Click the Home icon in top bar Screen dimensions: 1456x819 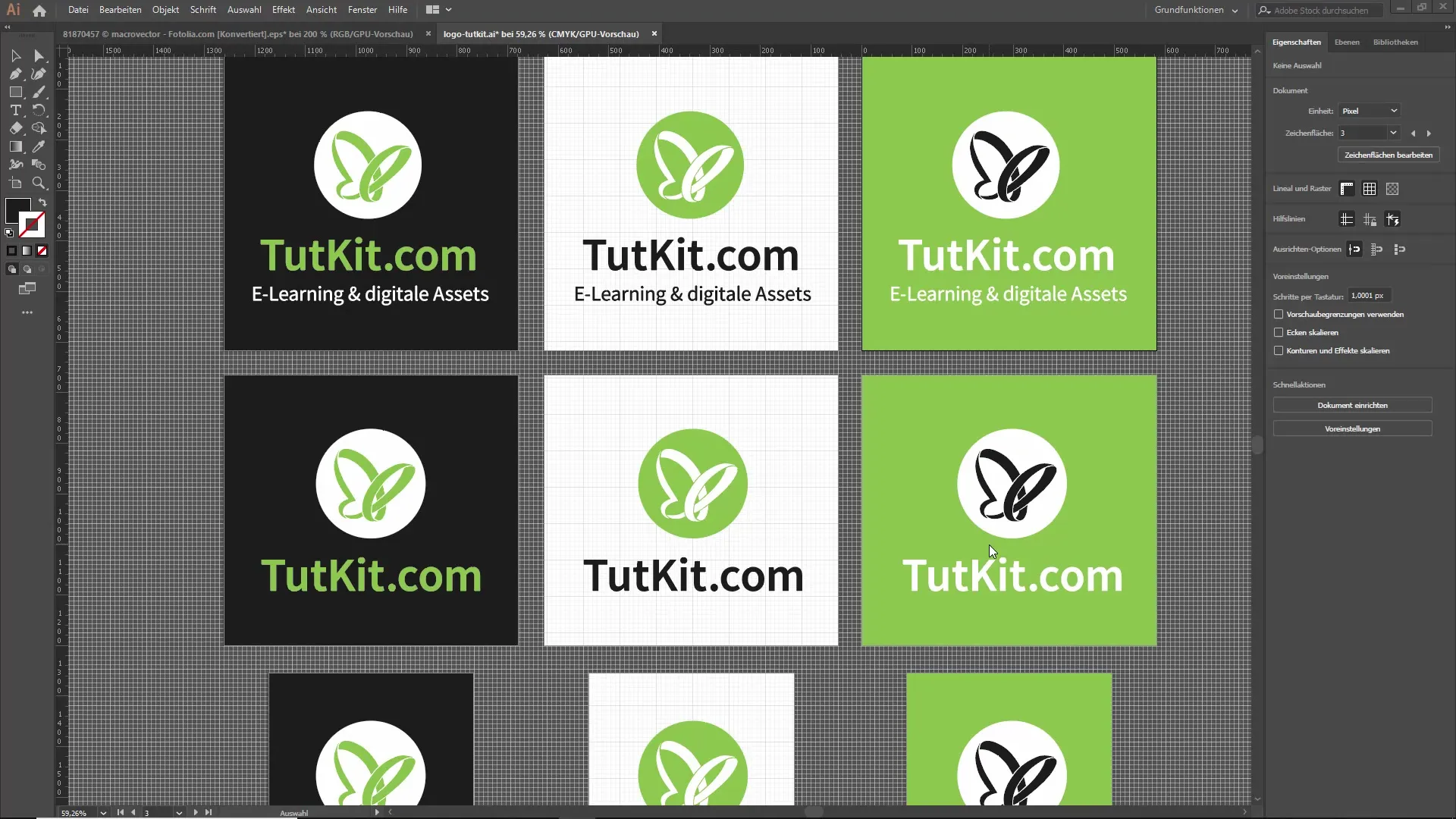coord(39,11)
